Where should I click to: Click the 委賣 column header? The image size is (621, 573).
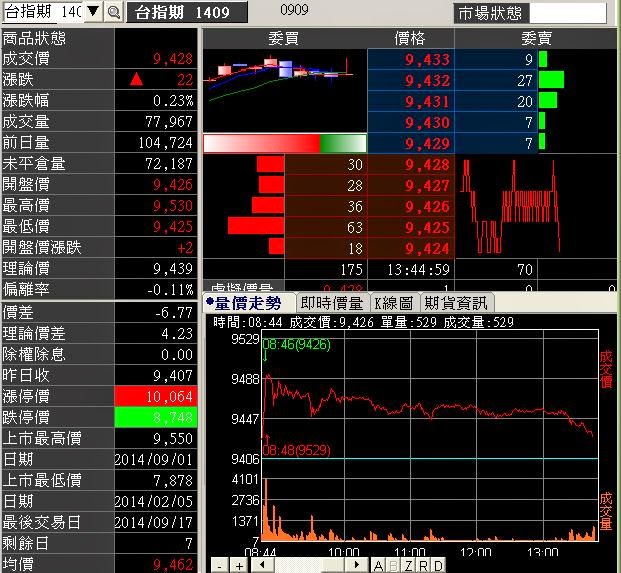[536, 39]
